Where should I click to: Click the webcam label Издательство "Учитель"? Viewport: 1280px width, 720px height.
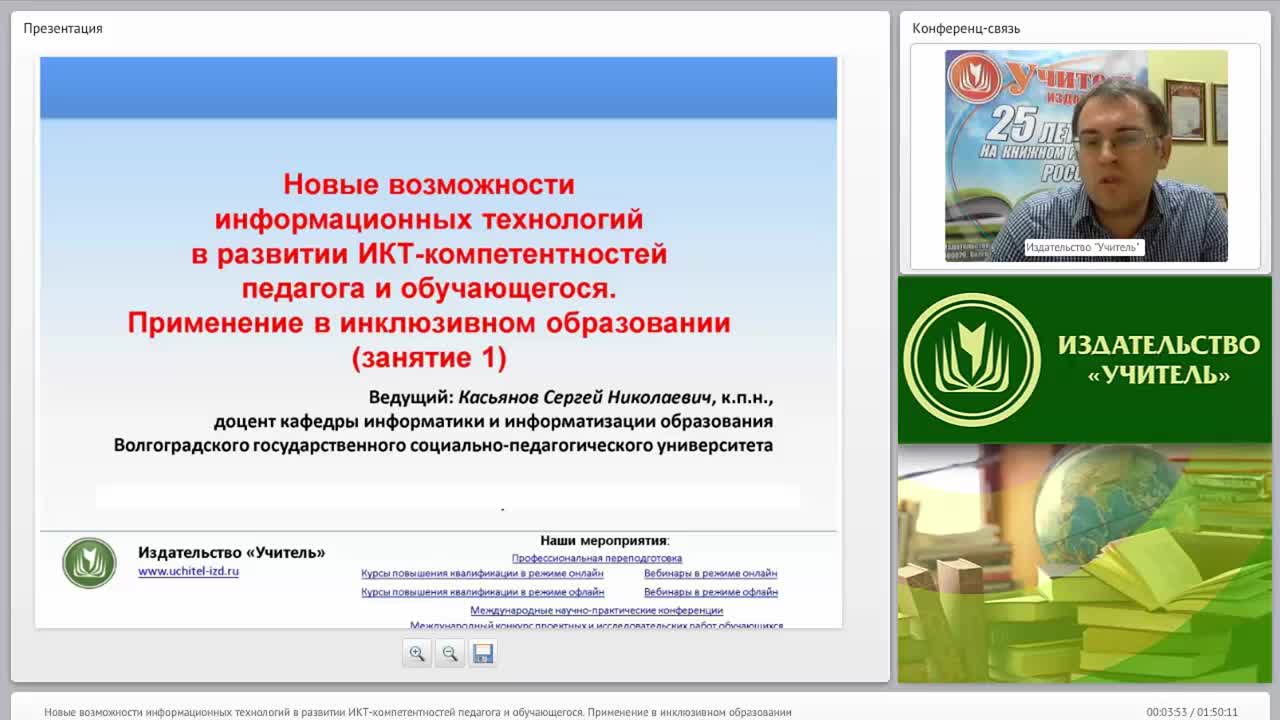pyautogui.click(x=1084, y=247)
